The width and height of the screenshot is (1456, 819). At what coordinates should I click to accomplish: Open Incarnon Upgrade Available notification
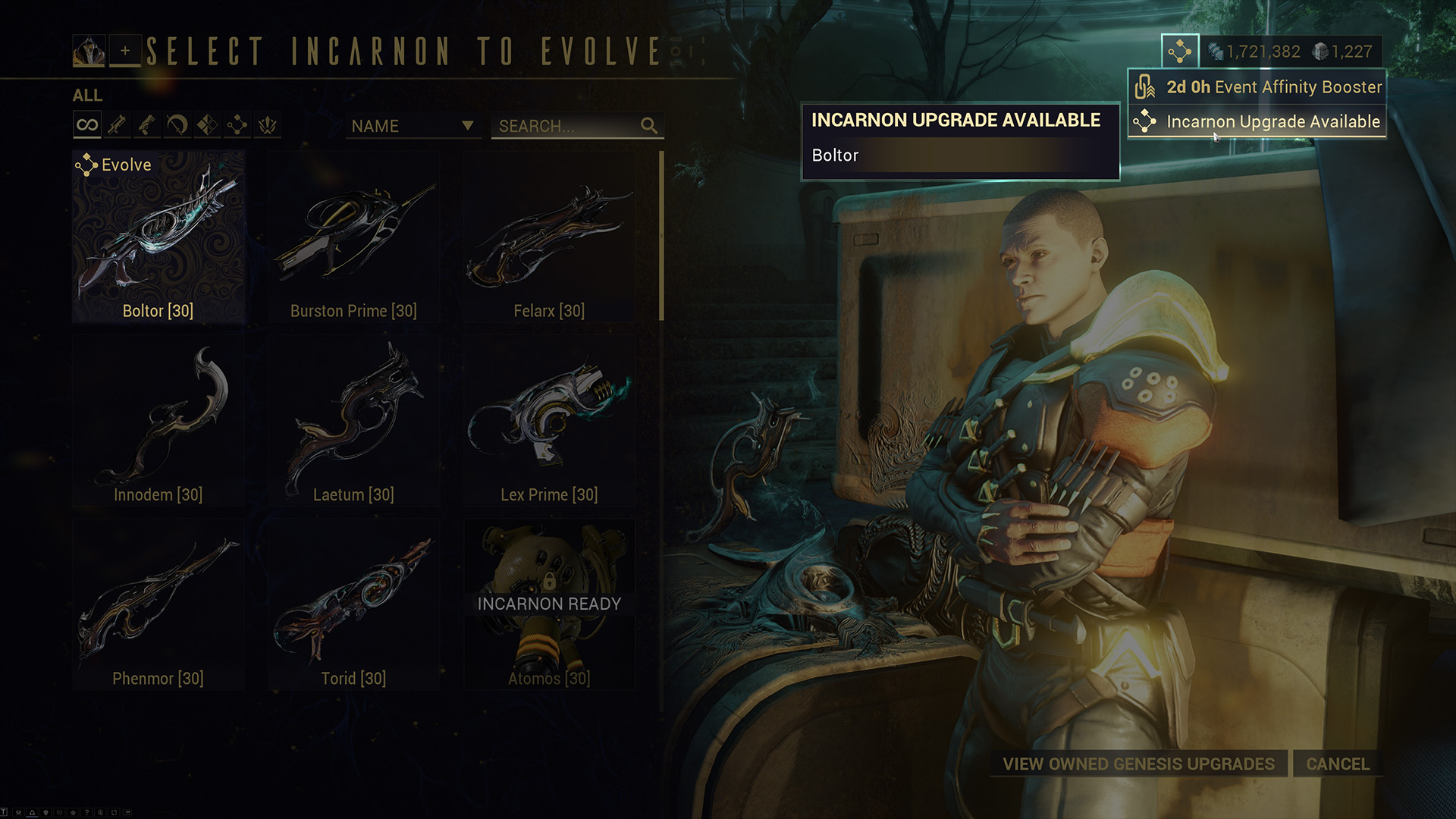pyautogui.click(x=1257, y=121)
